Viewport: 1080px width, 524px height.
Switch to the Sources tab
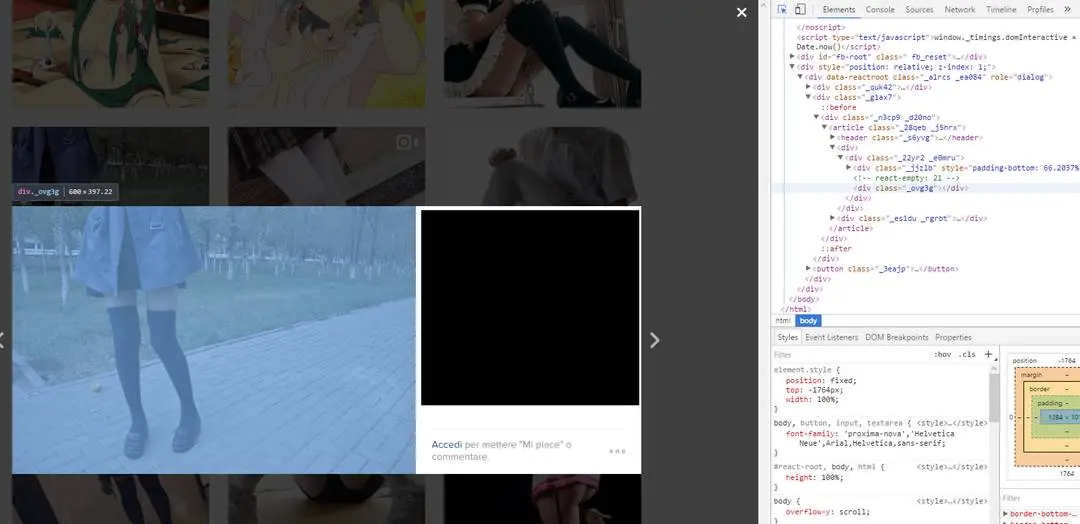pyautogui.click(x=919, y=10)
